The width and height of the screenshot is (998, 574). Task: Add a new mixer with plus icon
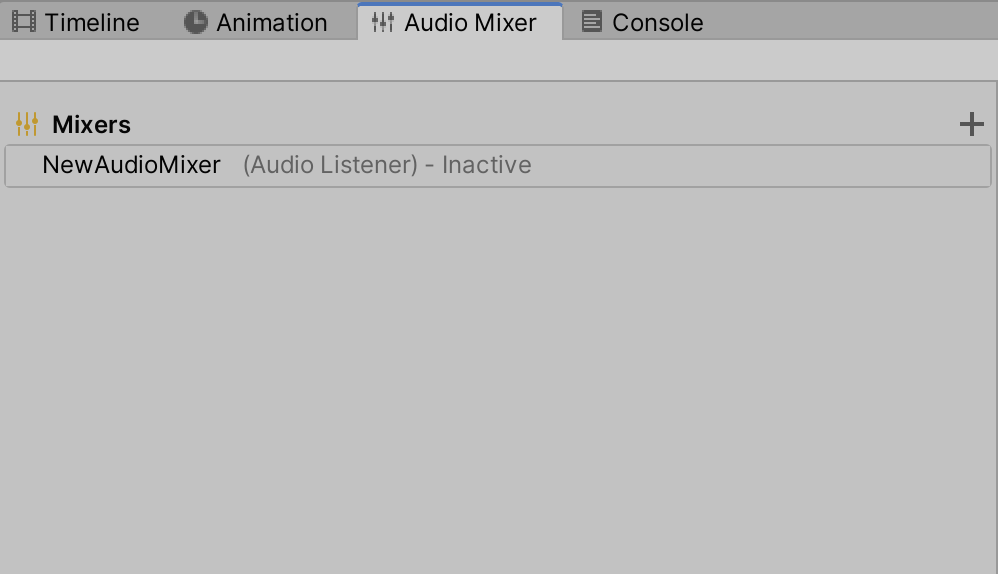coord(971,124)
